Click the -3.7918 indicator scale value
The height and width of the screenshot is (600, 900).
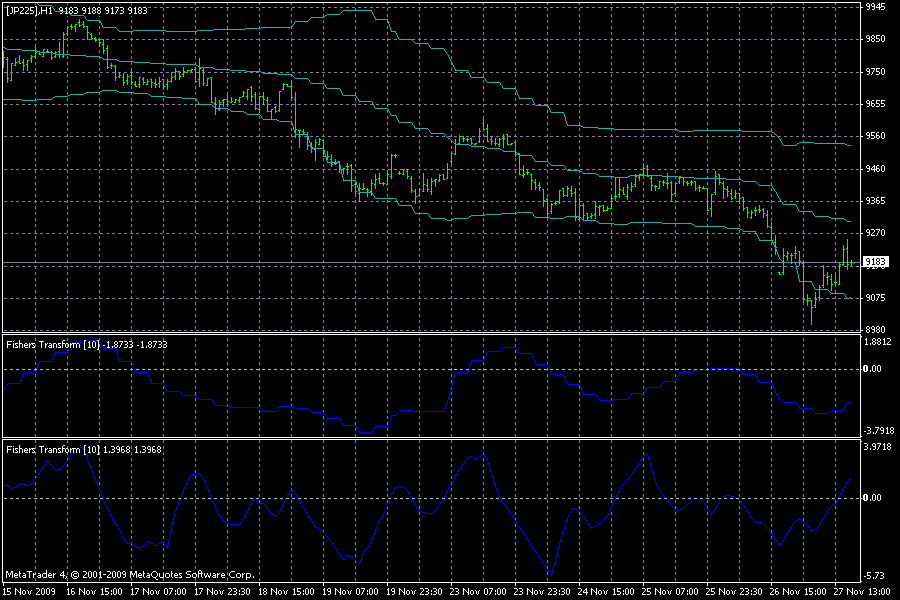877,431
